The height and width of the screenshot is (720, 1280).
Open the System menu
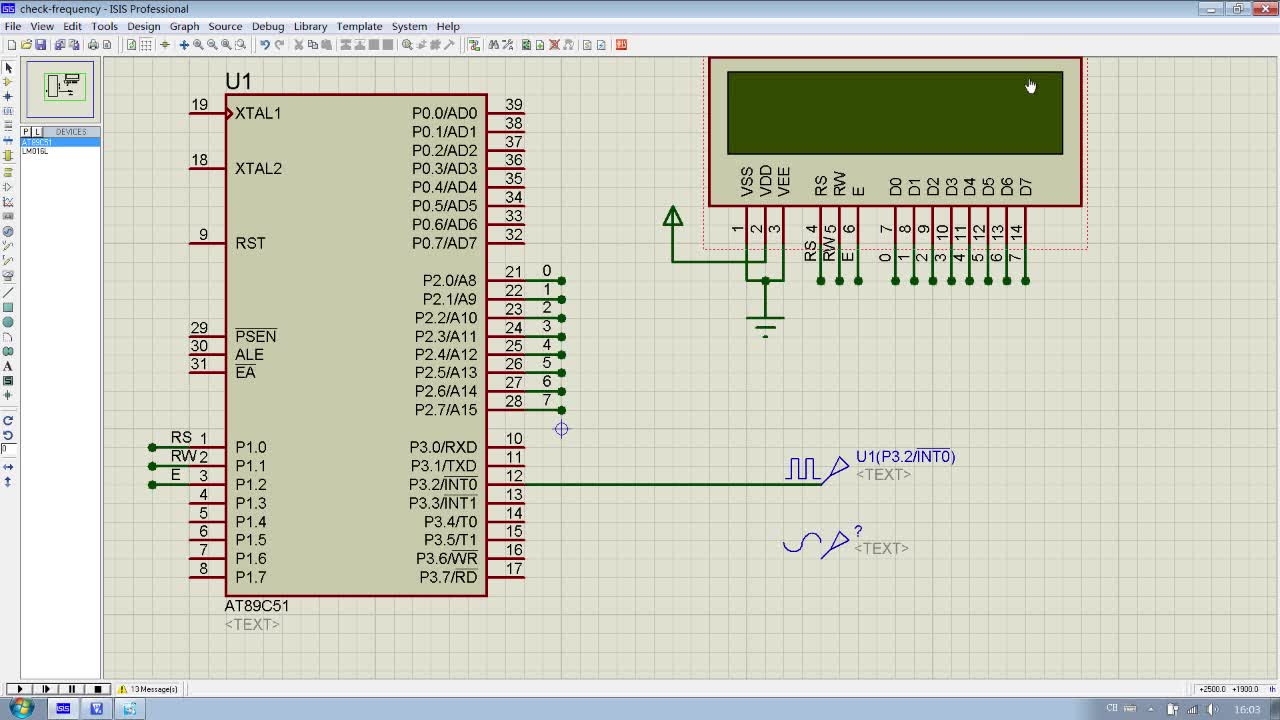click(x=409, y=26)
